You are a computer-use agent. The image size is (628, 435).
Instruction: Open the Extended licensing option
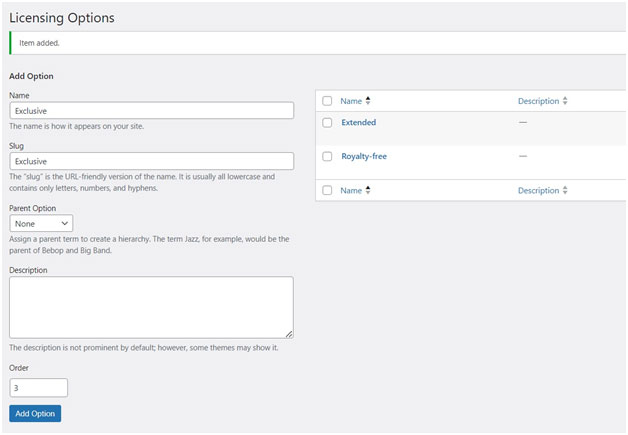click(358, 123)
